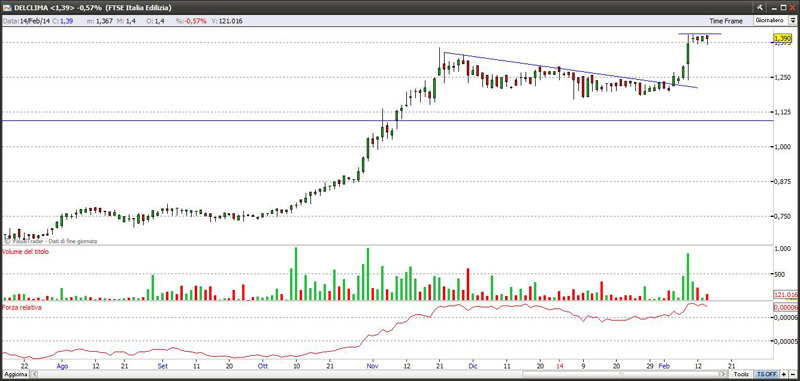Click the 1,250 price axis label
800x381 pixels.
pos(782,78)
